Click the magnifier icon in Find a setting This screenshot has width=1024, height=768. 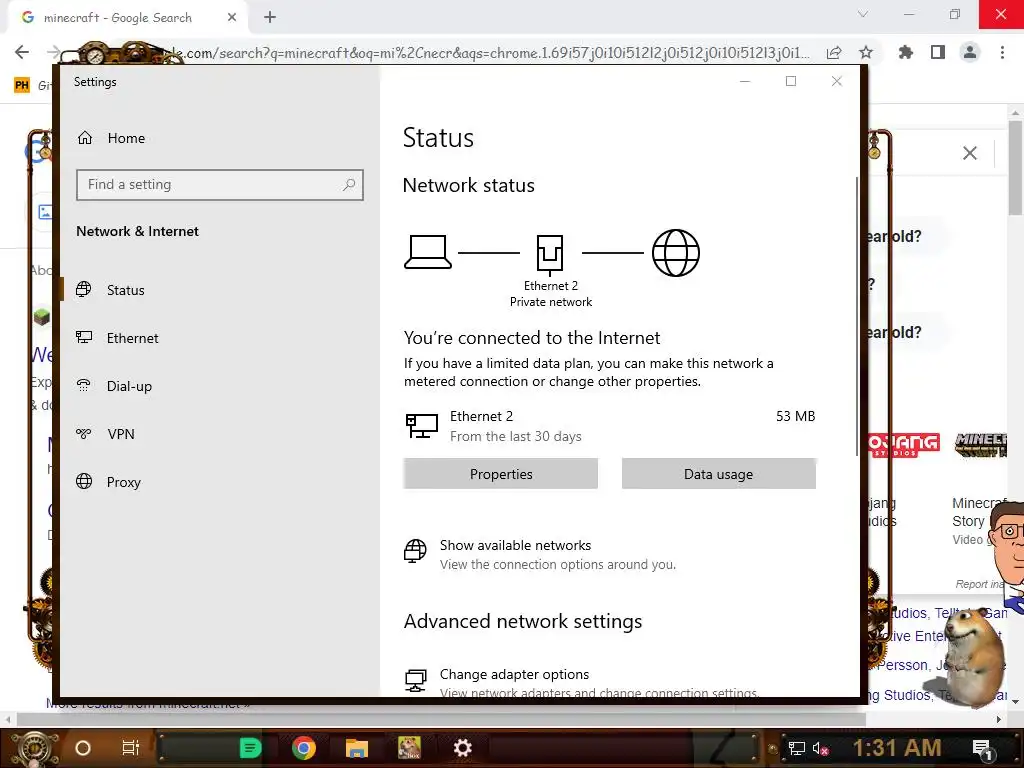[x=349, y=185]
